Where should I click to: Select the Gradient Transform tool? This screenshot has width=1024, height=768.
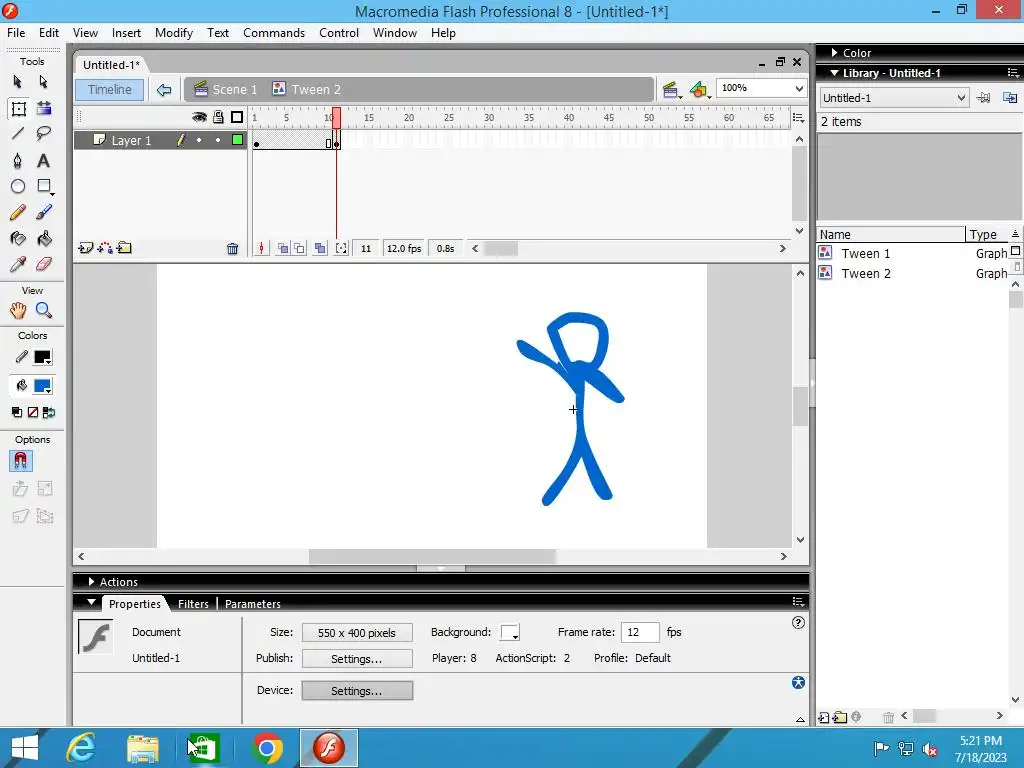click(x=44, y=108)
